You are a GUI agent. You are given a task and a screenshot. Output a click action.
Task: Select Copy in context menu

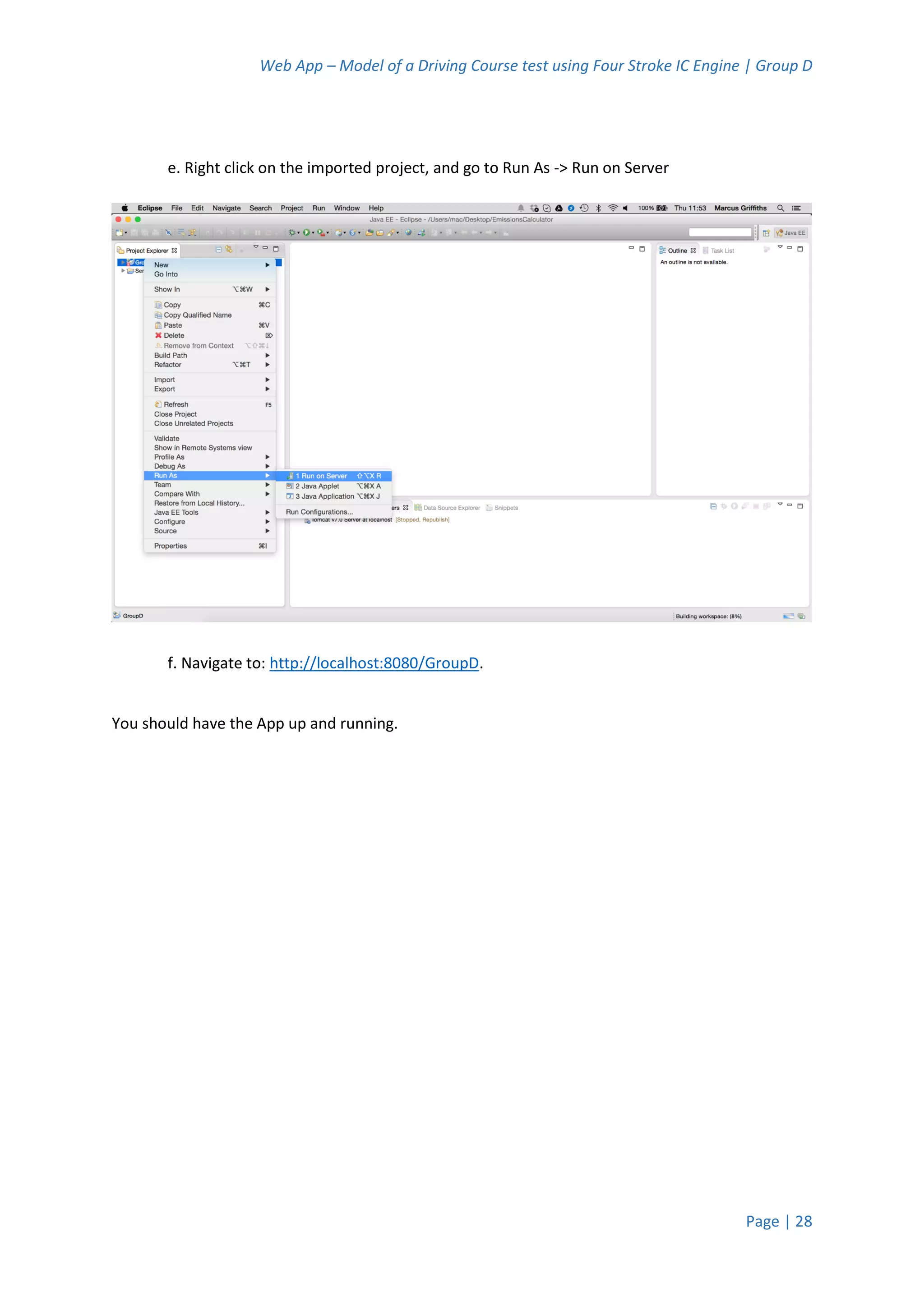pyautogui.click(x=210, y=305)
